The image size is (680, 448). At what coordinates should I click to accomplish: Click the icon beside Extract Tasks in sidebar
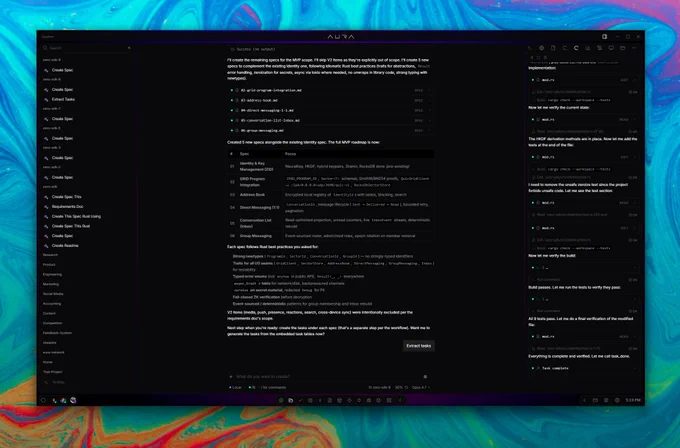[46, 99]
